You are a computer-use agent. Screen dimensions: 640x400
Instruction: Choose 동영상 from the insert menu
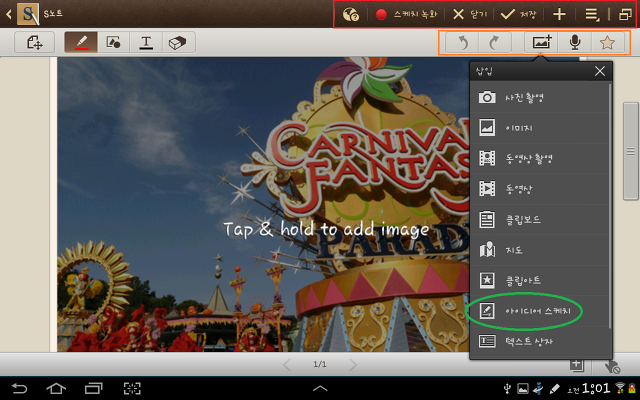point(540,189)
